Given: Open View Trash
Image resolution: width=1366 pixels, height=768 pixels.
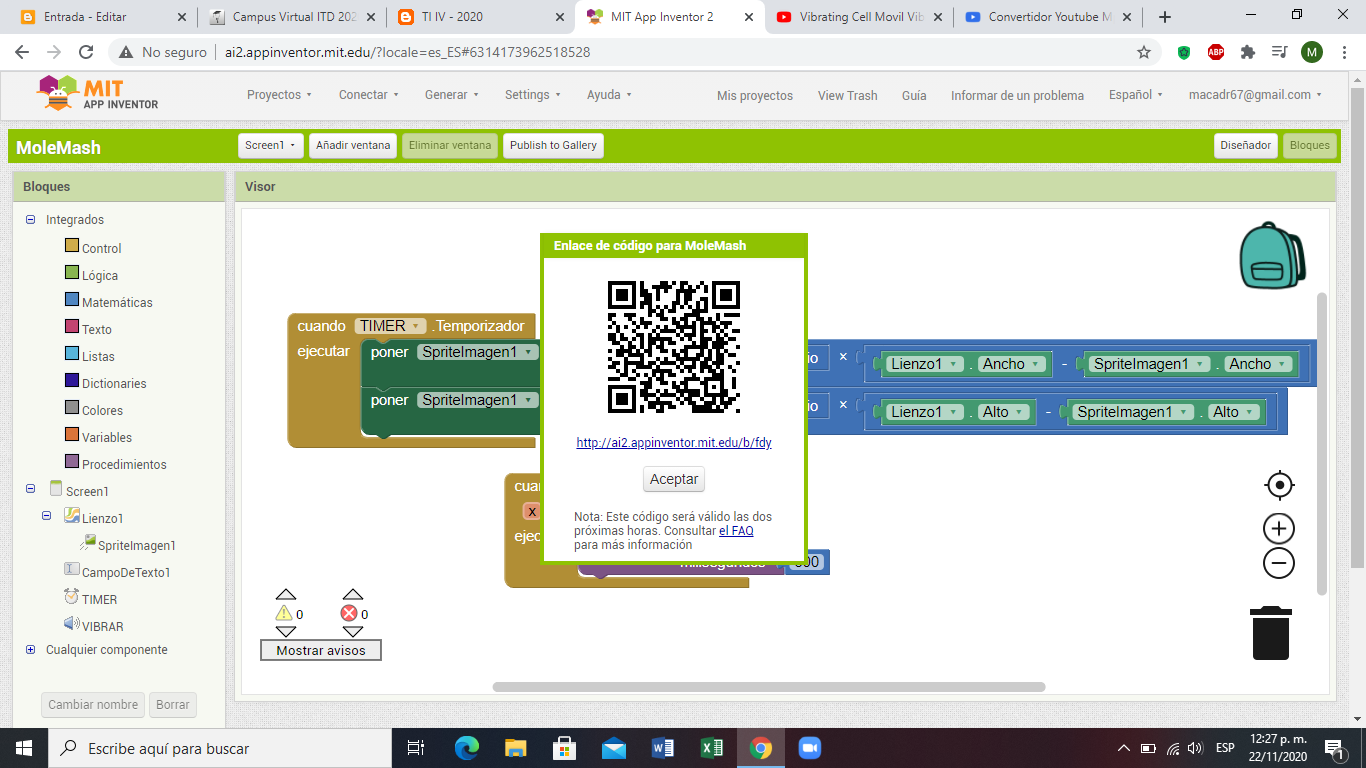Looking at the screenshot, I should pyautogui.click(x=847, y=96).
